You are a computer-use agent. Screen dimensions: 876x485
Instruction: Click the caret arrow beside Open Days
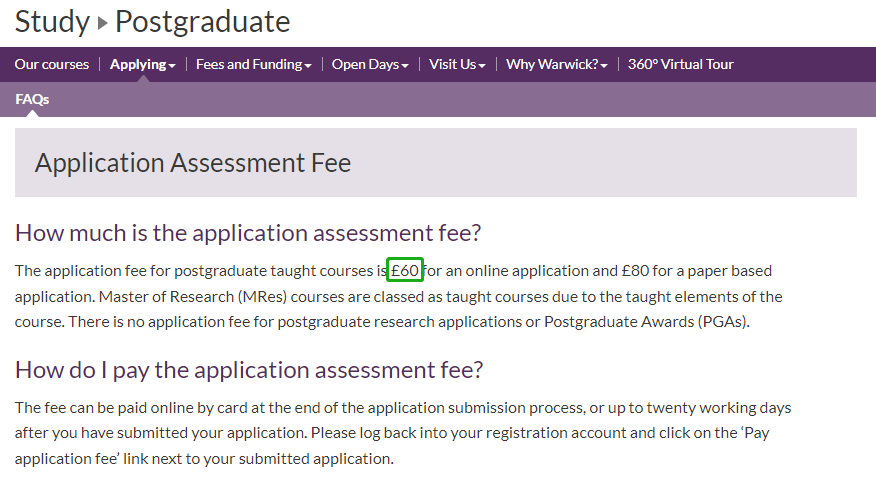pyautogui.click(x=405, y=66)
